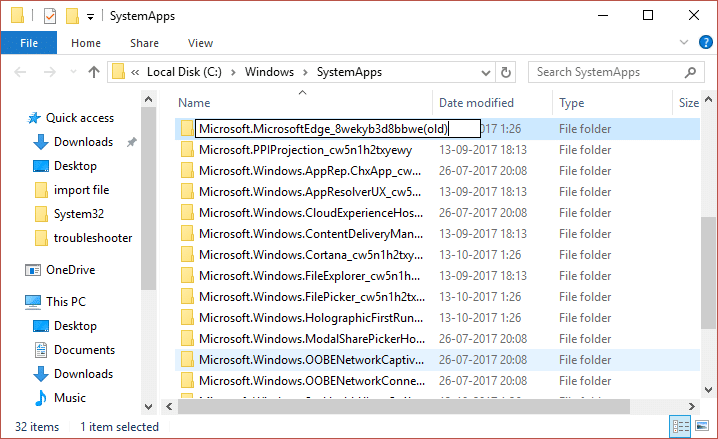Click the search magnifier icon
The height and width of the screenshot is (439, 718).
[690, 72]
